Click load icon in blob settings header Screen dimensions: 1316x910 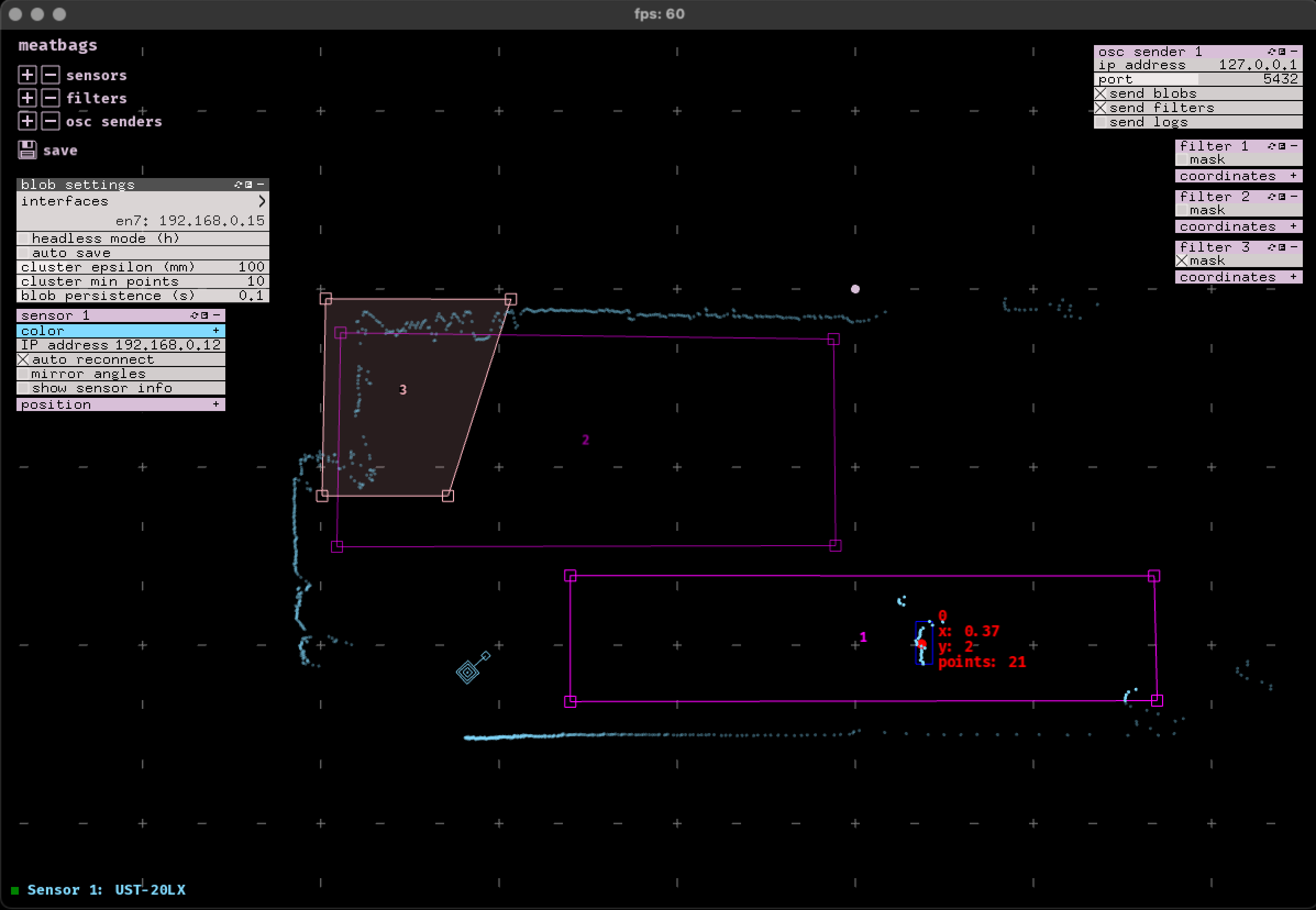point(239,184)
